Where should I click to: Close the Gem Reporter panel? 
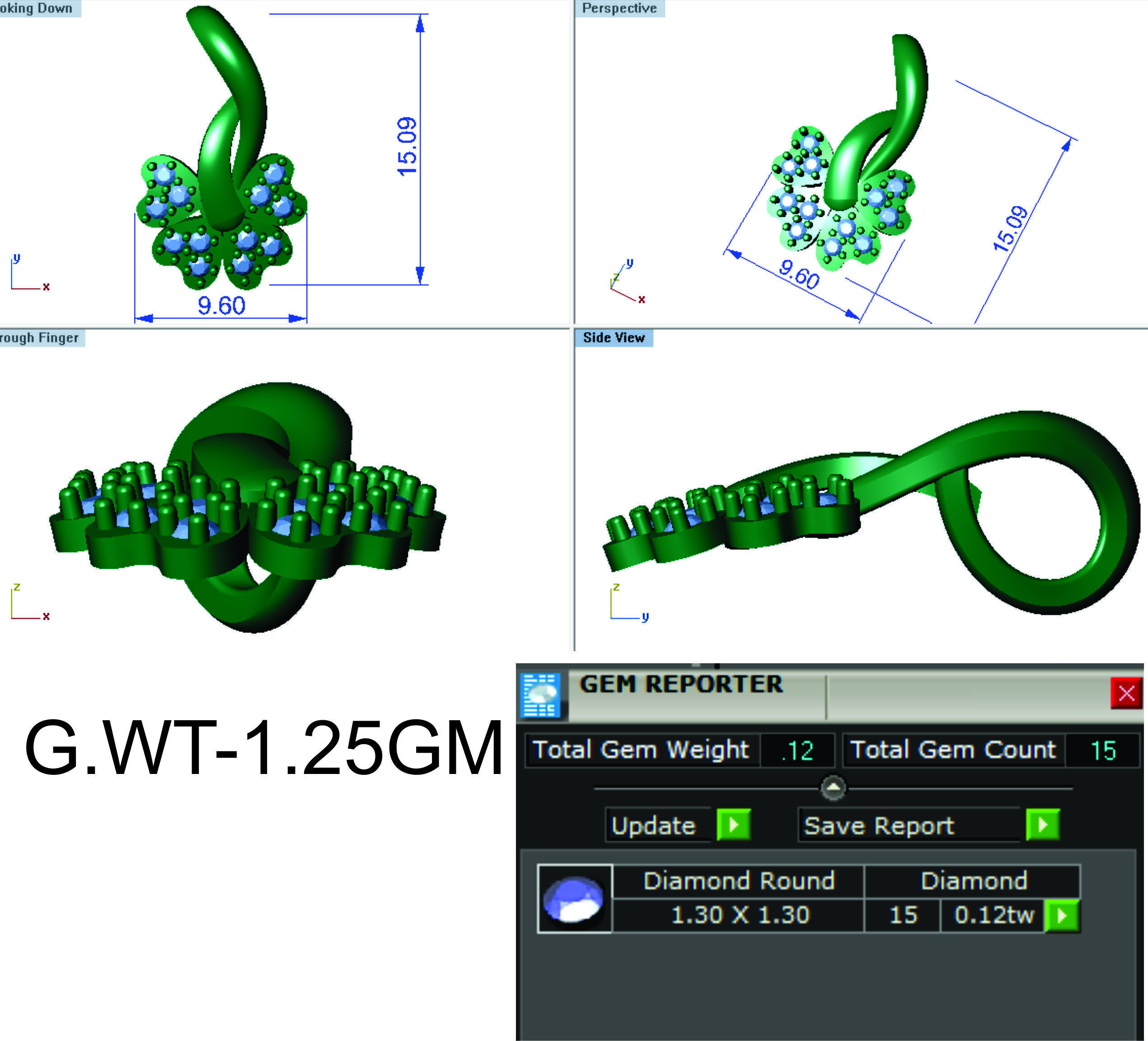pyautogui.click(x=1126, y=693)
